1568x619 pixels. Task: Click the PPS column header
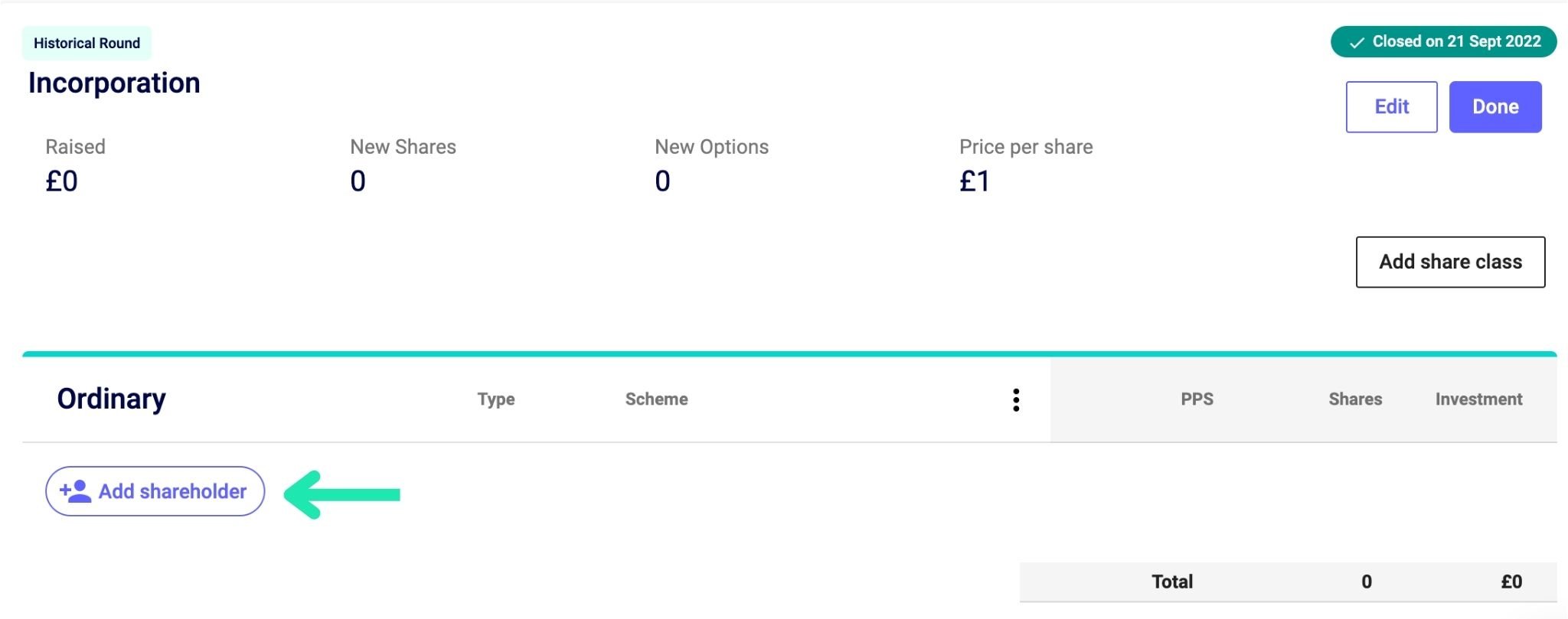1197,399
